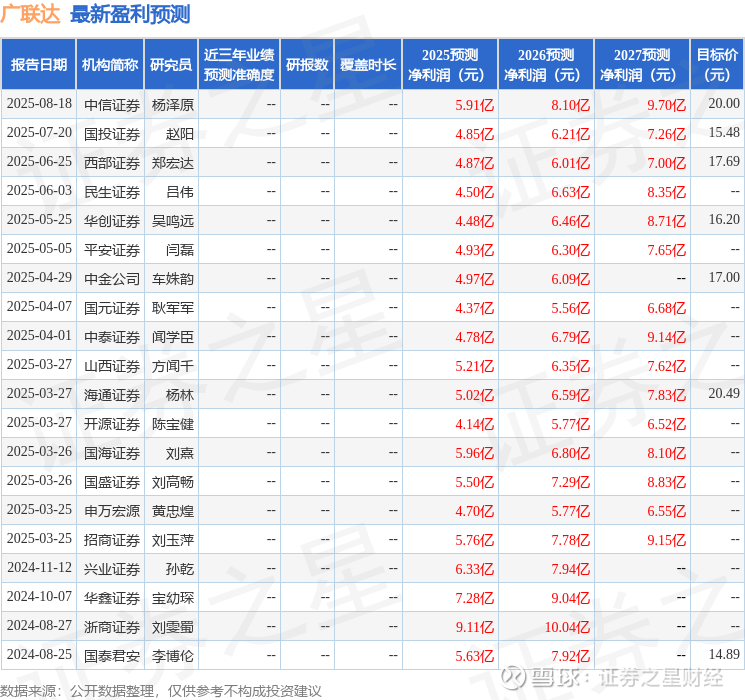
Task: Select institution 招商证券
Action: pos(112,540)
